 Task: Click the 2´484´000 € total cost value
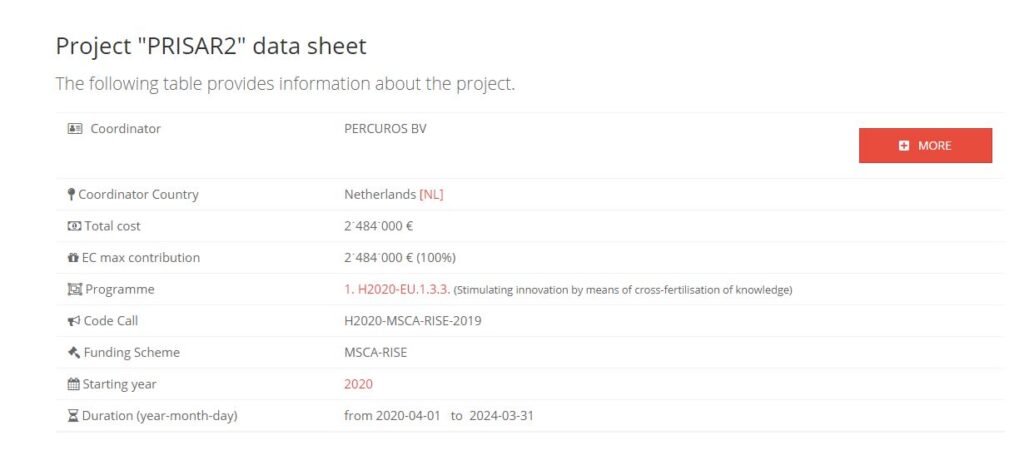click(379, 226)
